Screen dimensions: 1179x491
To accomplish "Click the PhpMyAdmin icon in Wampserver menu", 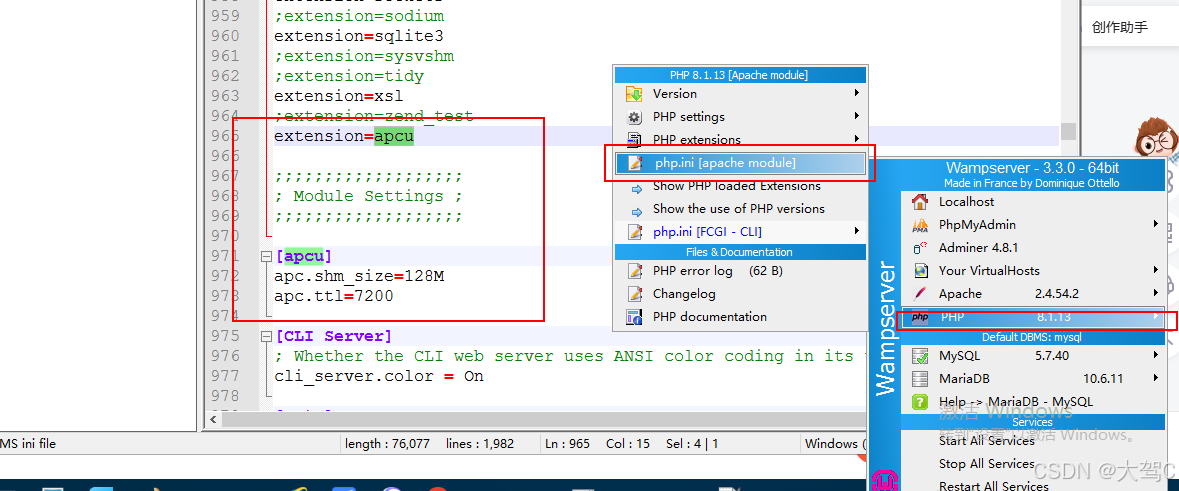I will point(920,225).
